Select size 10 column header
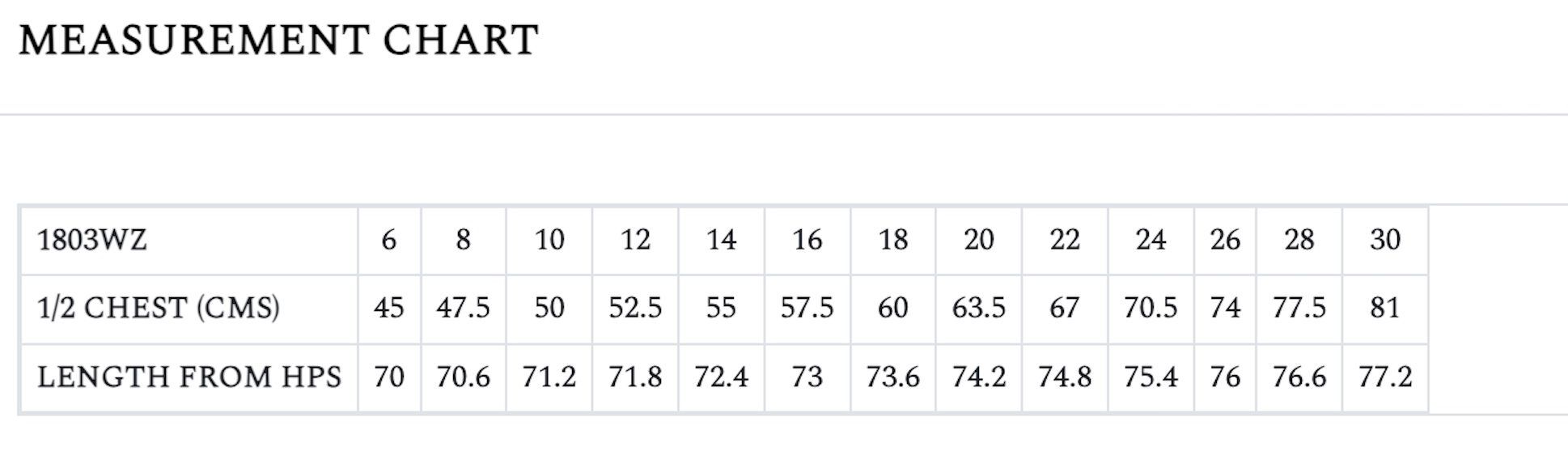The height and width of the screenshot is (473, 1568). click(x=549, y=241)
